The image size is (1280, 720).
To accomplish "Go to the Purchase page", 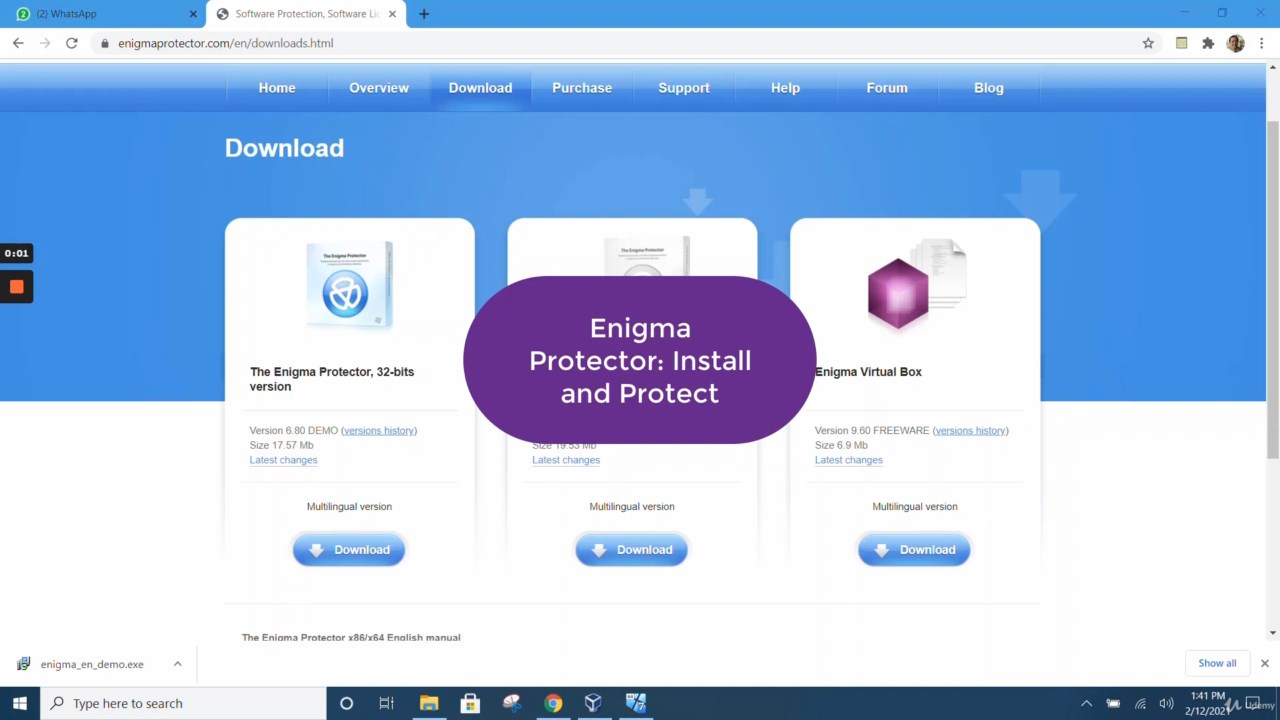I will click(582, 88).
